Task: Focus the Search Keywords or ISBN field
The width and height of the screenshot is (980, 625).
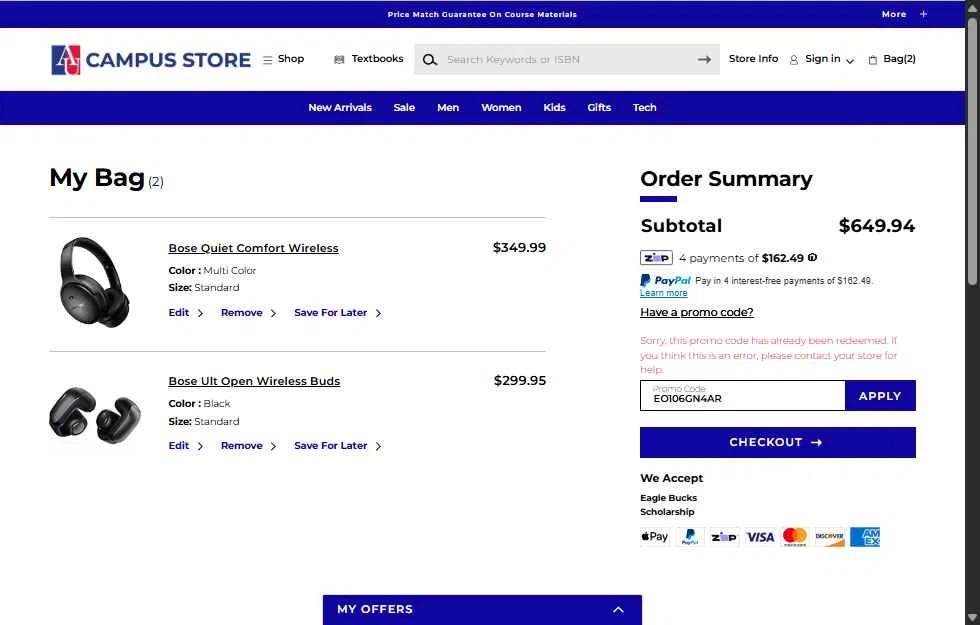Action: coord(566,59)
